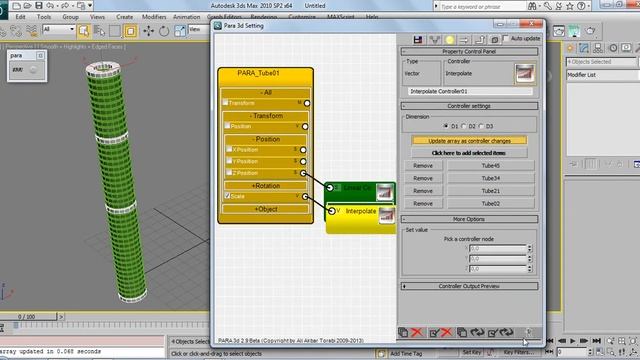Activate the Select and Move tool
The height and width of the screenshot is (360, 640).
tap(149, 31)
